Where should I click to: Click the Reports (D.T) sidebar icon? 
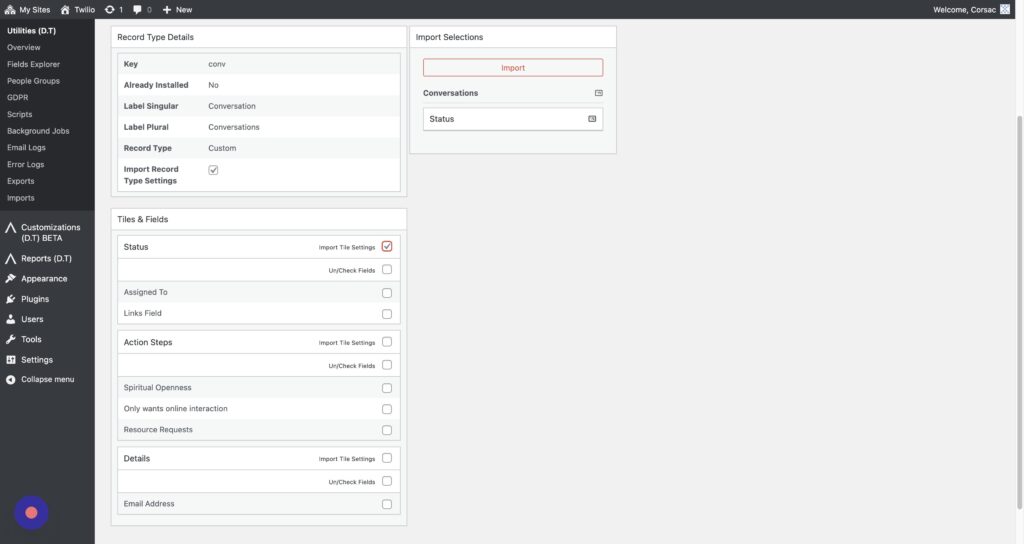[11, 259]
